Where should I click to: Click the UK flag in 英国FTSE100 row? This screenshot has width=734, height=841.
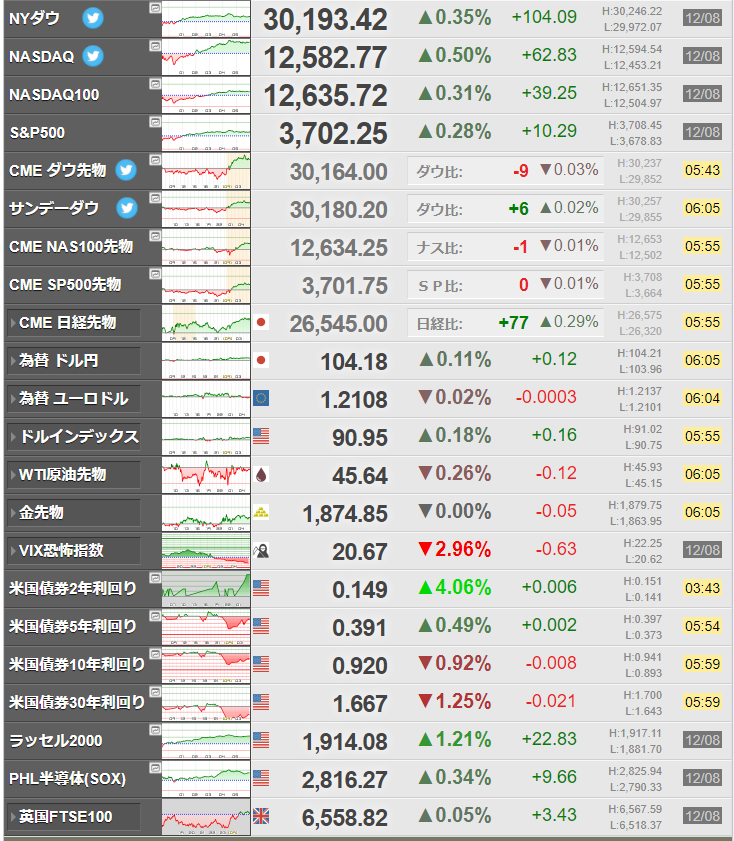tap(261, 816)
